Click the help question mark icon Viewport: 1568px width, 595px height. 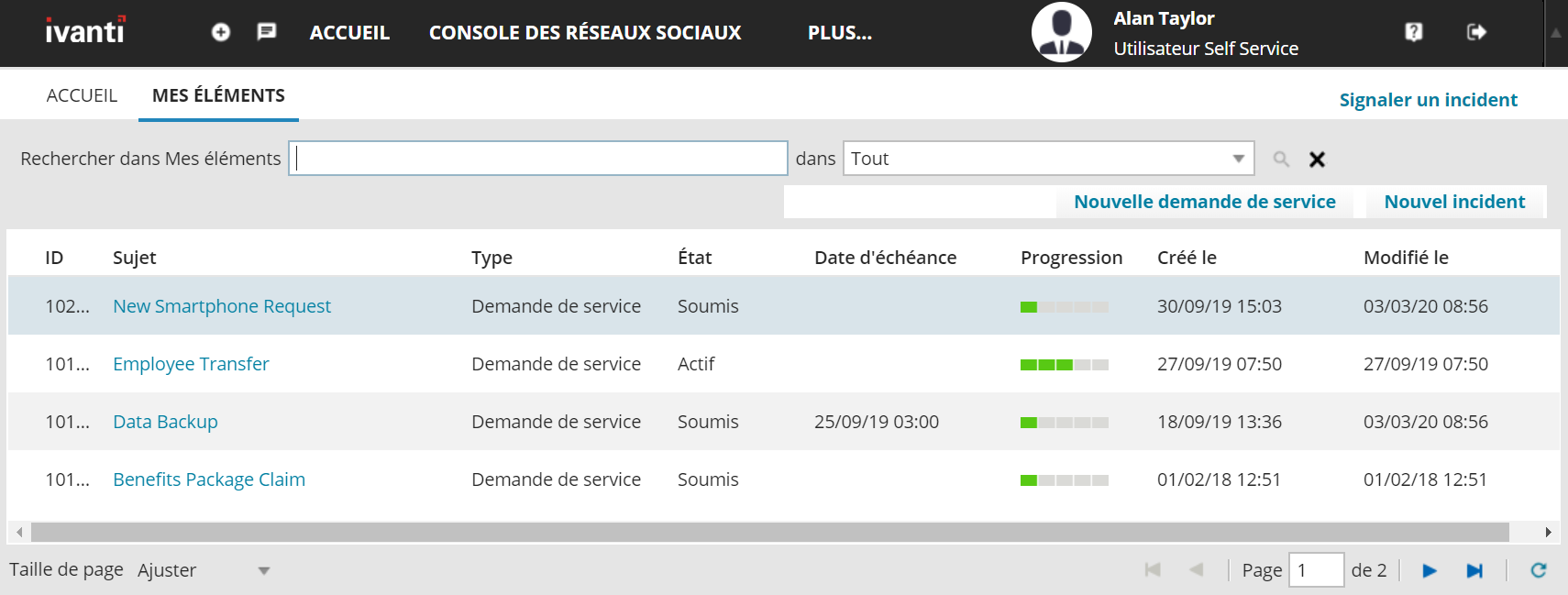(x=1414, y=32)
